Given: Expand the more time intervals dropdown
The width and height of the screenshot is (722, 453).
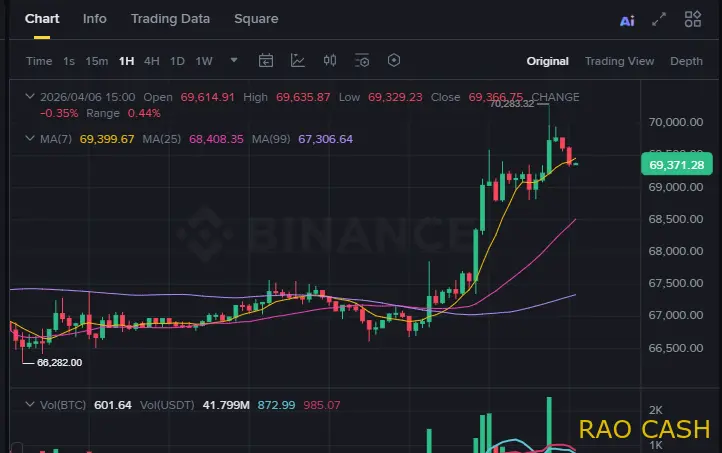Looking at the screenshot, I should [x=234, y=60].
